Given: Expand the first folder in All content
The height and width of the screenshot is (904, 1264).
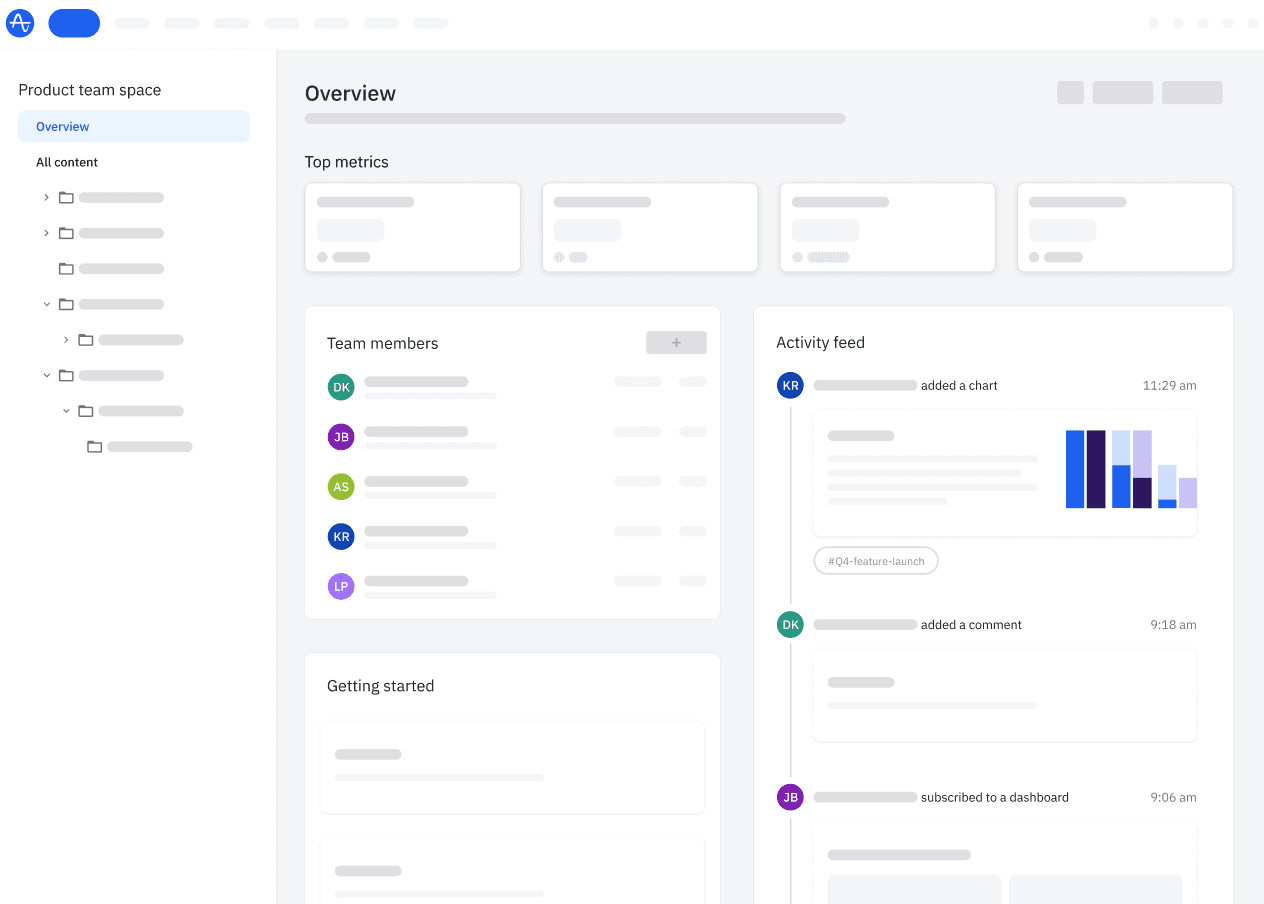Looking at the screenshot, I should coord(46,198).
